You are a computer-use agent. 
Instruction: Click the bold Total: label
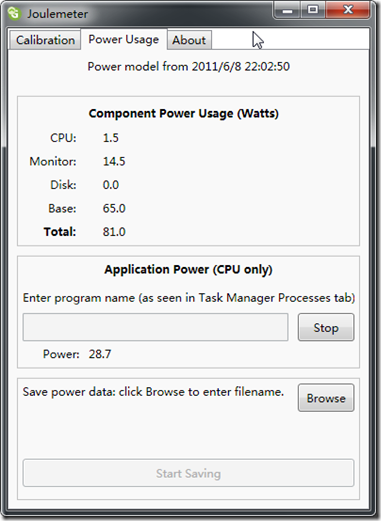[x=60, y=232]
